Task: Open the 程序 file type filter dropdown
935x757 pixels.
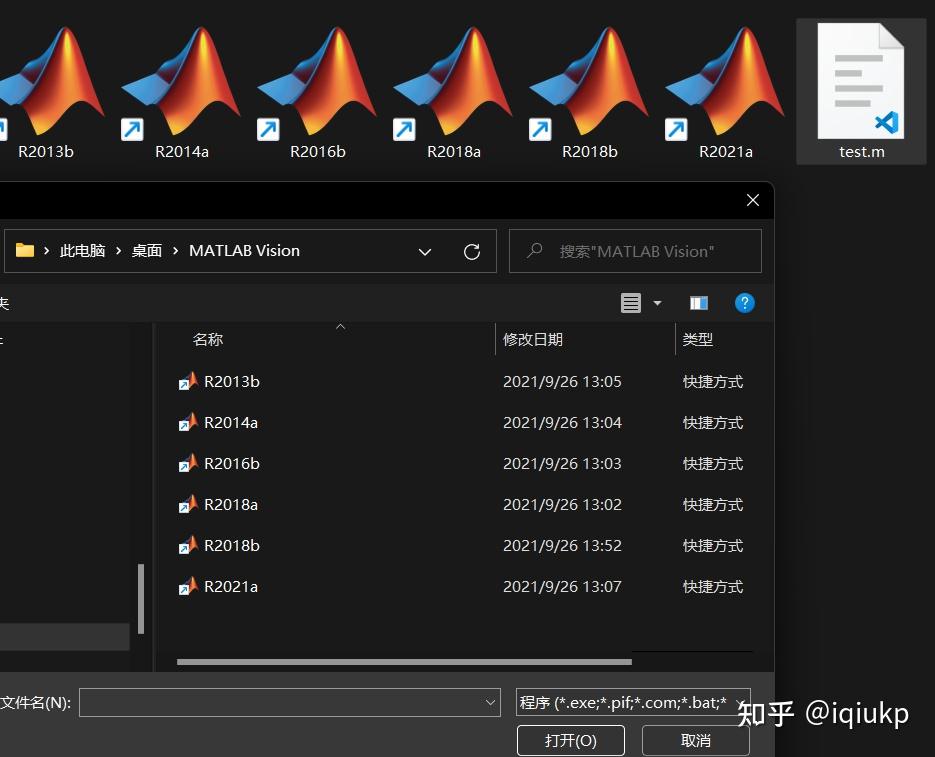Action: tap(741, 702)
